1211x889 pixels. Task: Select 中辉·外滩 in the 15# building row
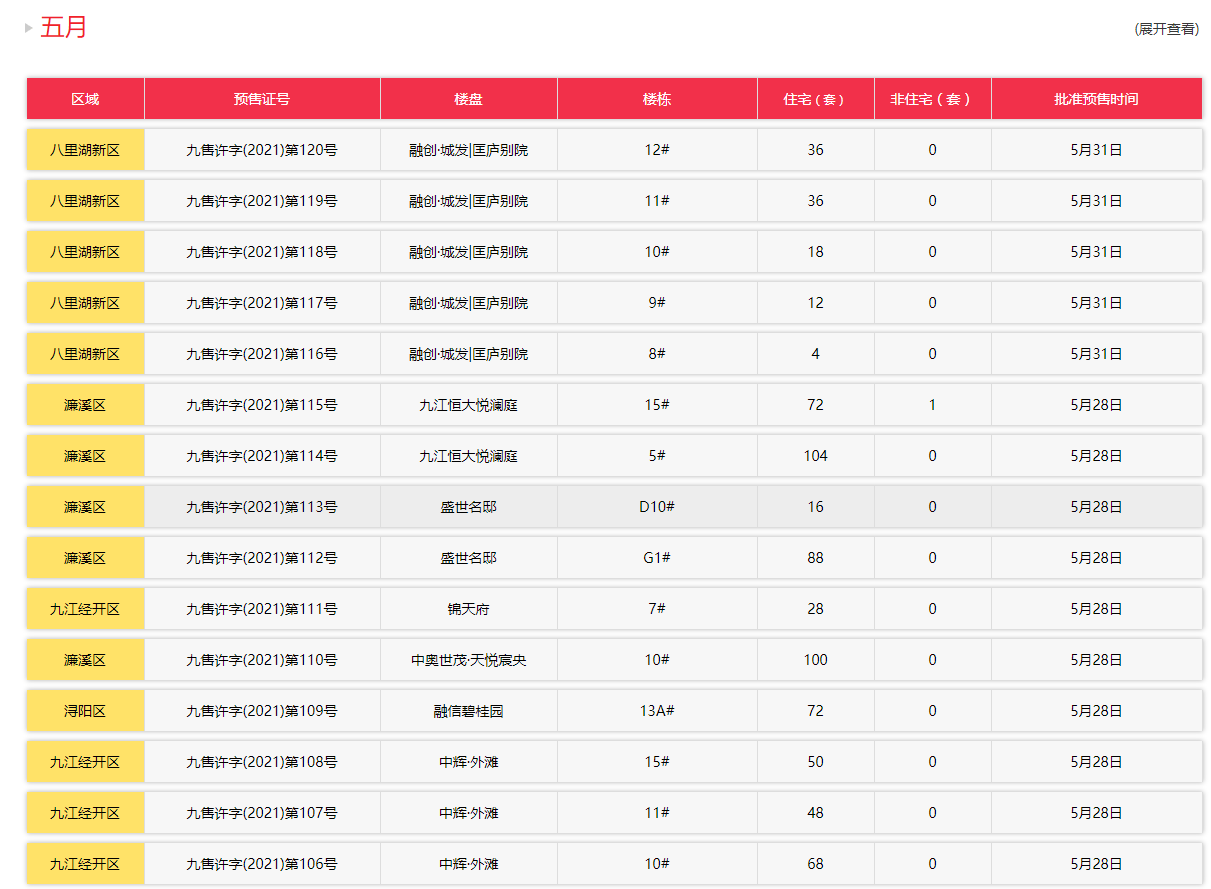click(x=468, y=762)
